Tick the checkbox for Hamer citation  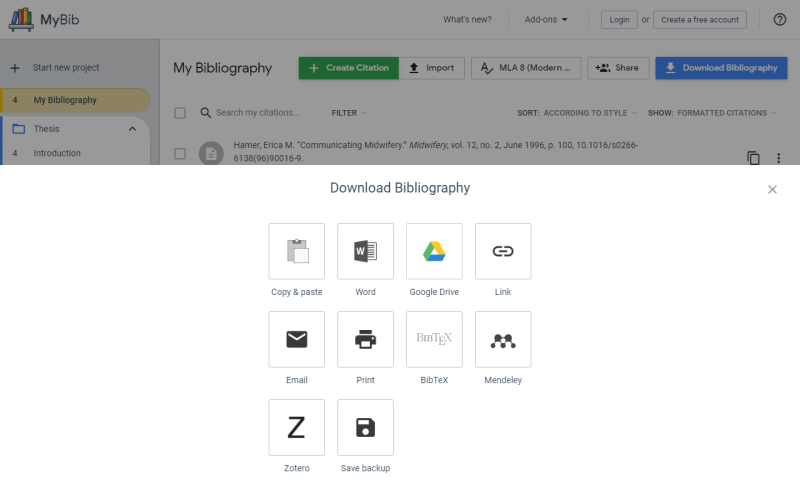pos(180,154)
